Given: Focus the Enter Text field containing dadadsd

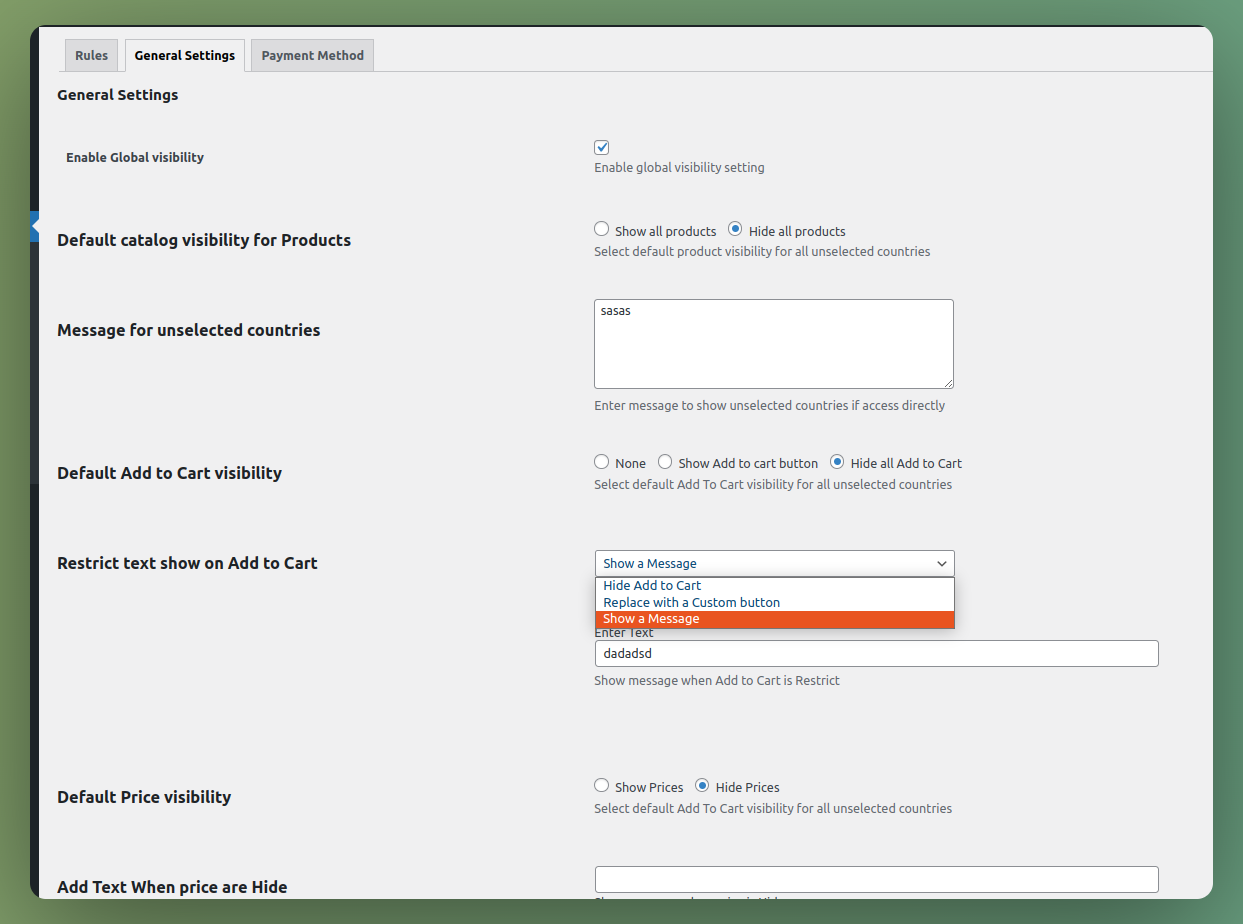Looking at the screenshot, I should point(876,654).
